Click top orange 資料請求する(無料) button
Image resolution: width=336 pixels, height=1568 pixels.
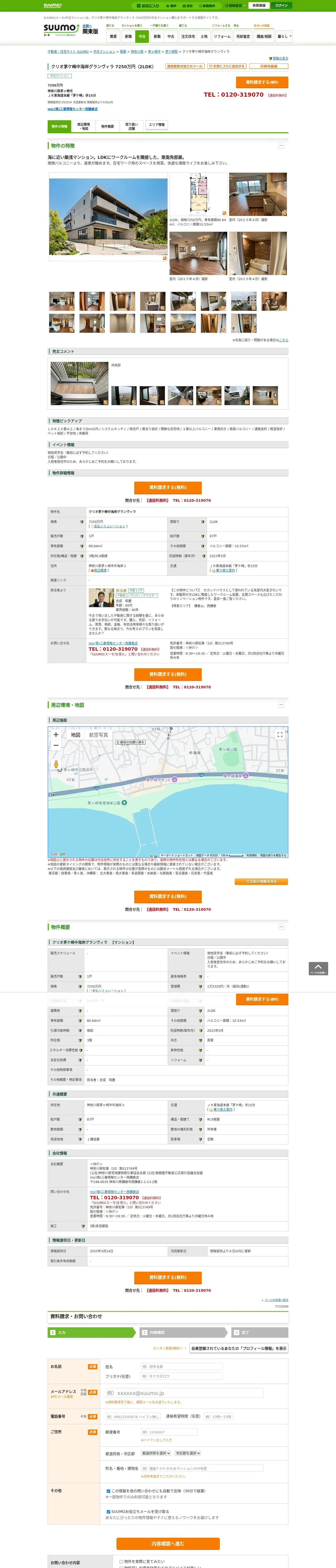pyautogui.click(x=262, y=82)
